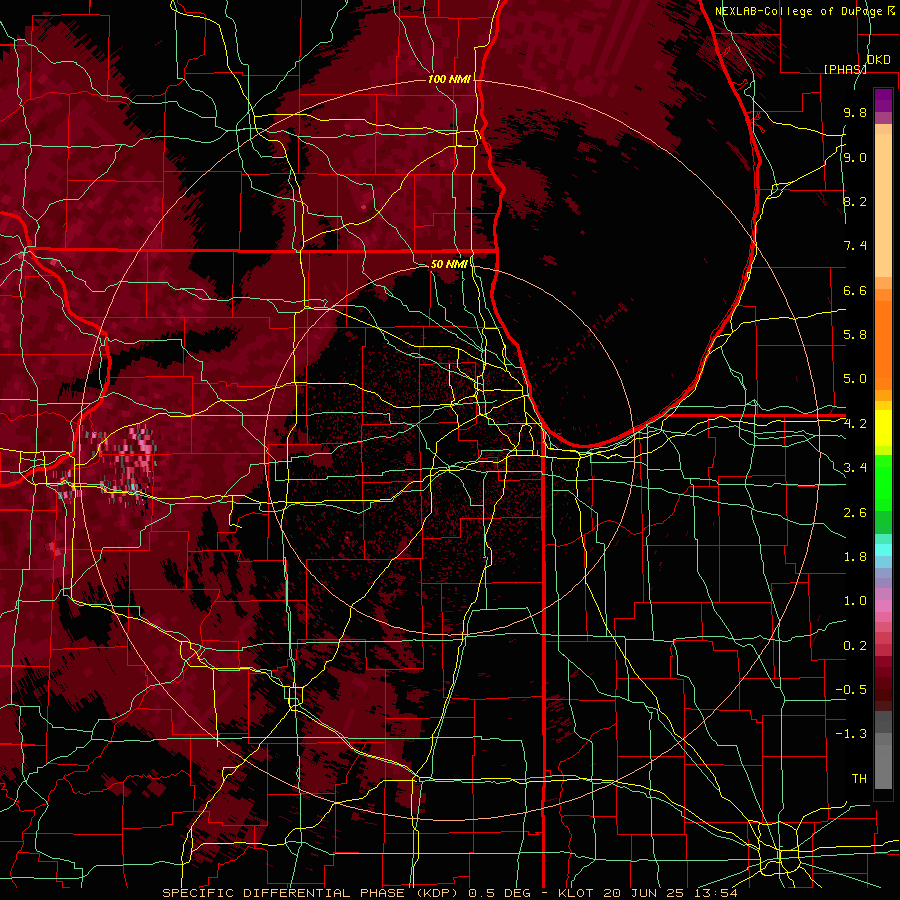Viewport: 900px width, 900px height.
Task: Click the 3.4 scale value
Action: click(855, 468)
